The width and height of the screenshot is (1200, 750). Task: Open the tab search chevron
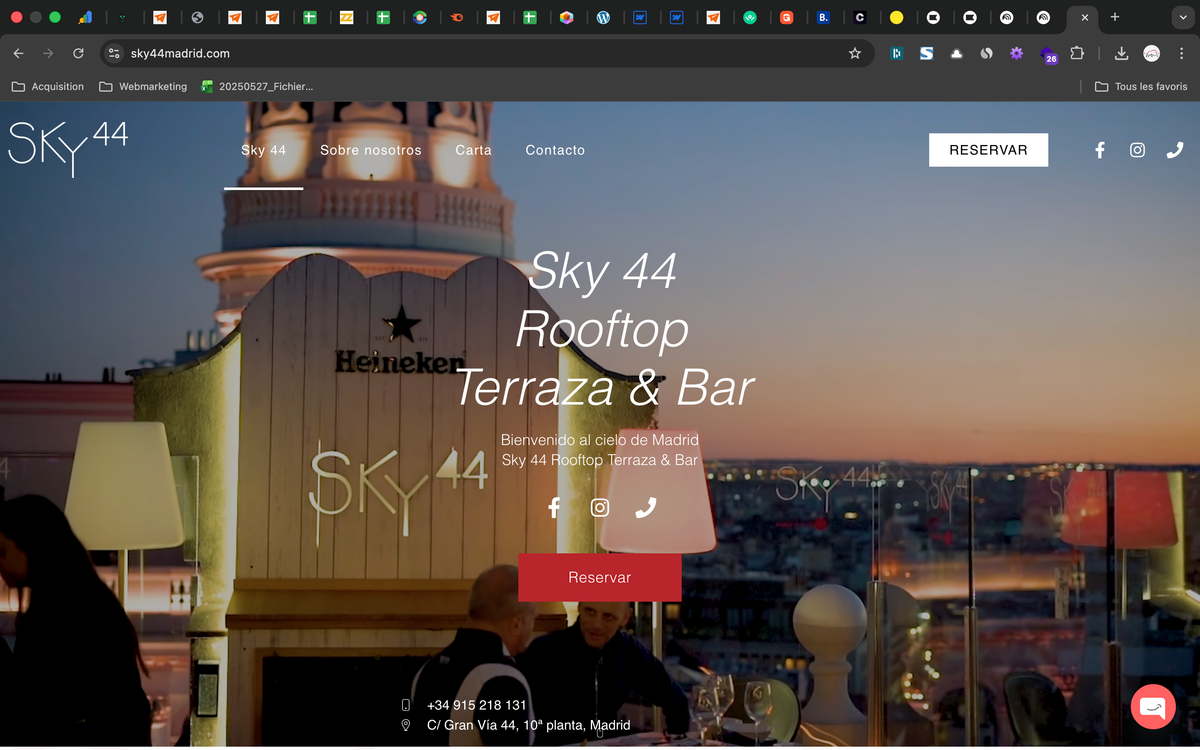[1183, 17]
